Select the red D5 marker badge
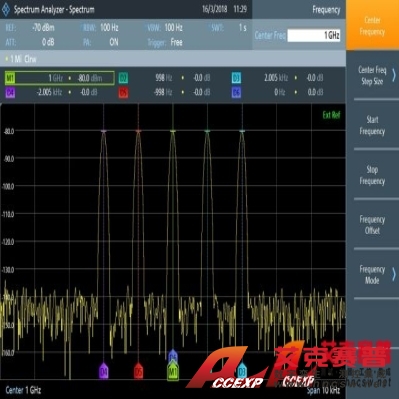This screenshot has height=399, width=399. [x=123, y=92]
